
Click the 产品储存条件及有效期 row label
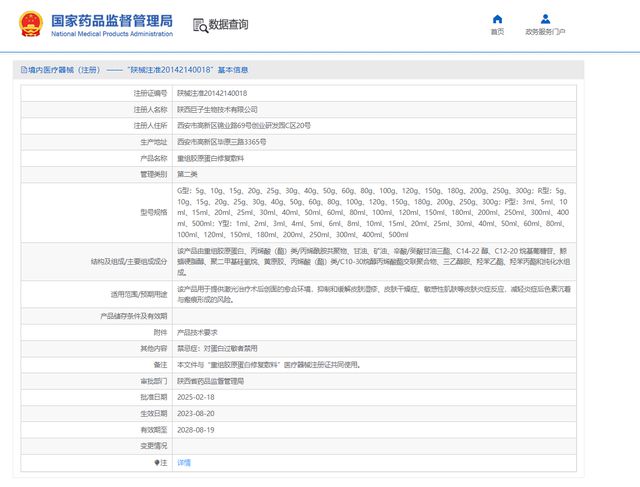pyautogui.click(x=134, y=316)
